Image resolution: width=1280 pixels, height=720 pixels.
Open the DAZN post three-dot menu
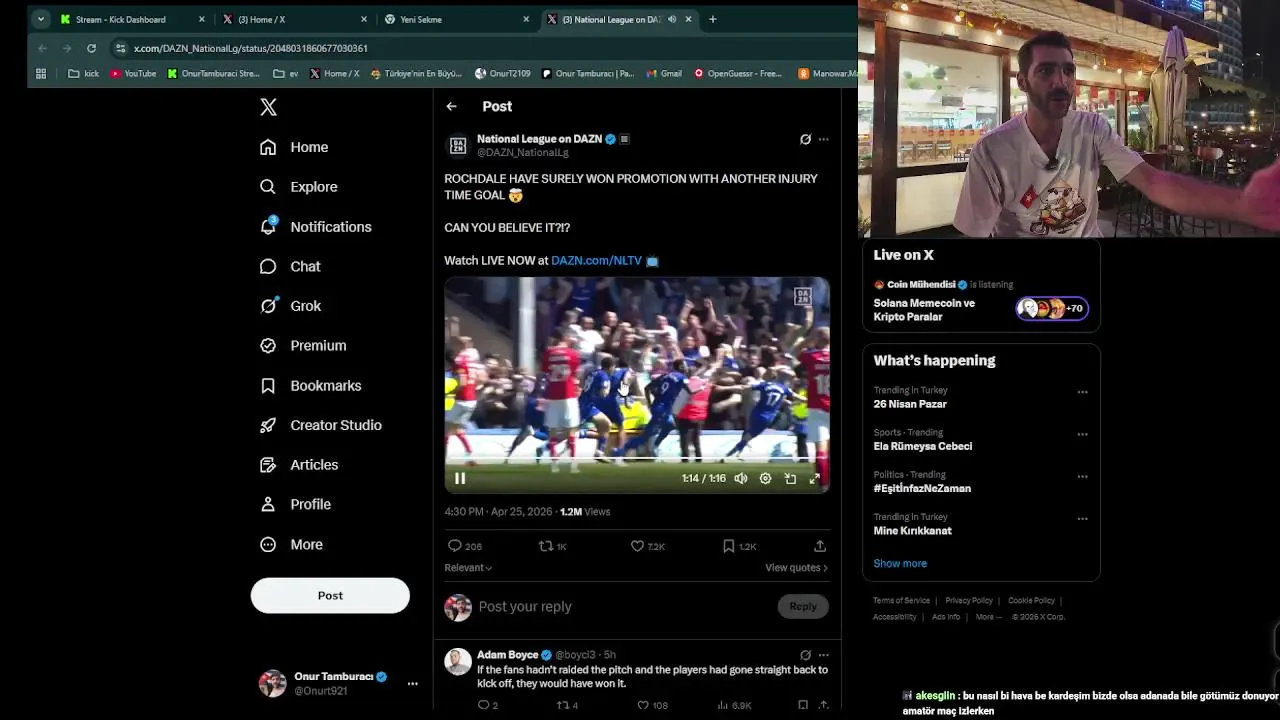(x=823, y=139)
